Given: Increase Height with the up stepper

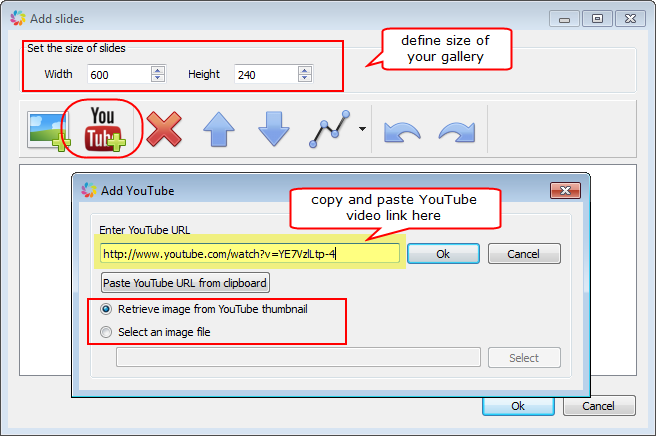Looking at the screenshot, I should (305, 70).
